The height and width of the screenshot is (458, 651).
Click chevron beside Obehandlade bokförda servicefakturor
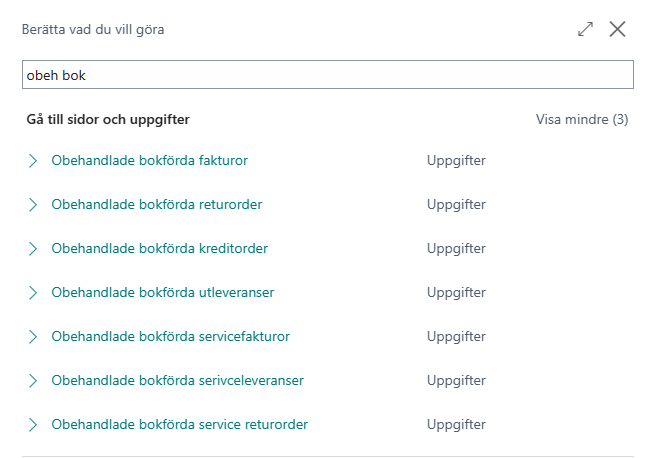33,337
